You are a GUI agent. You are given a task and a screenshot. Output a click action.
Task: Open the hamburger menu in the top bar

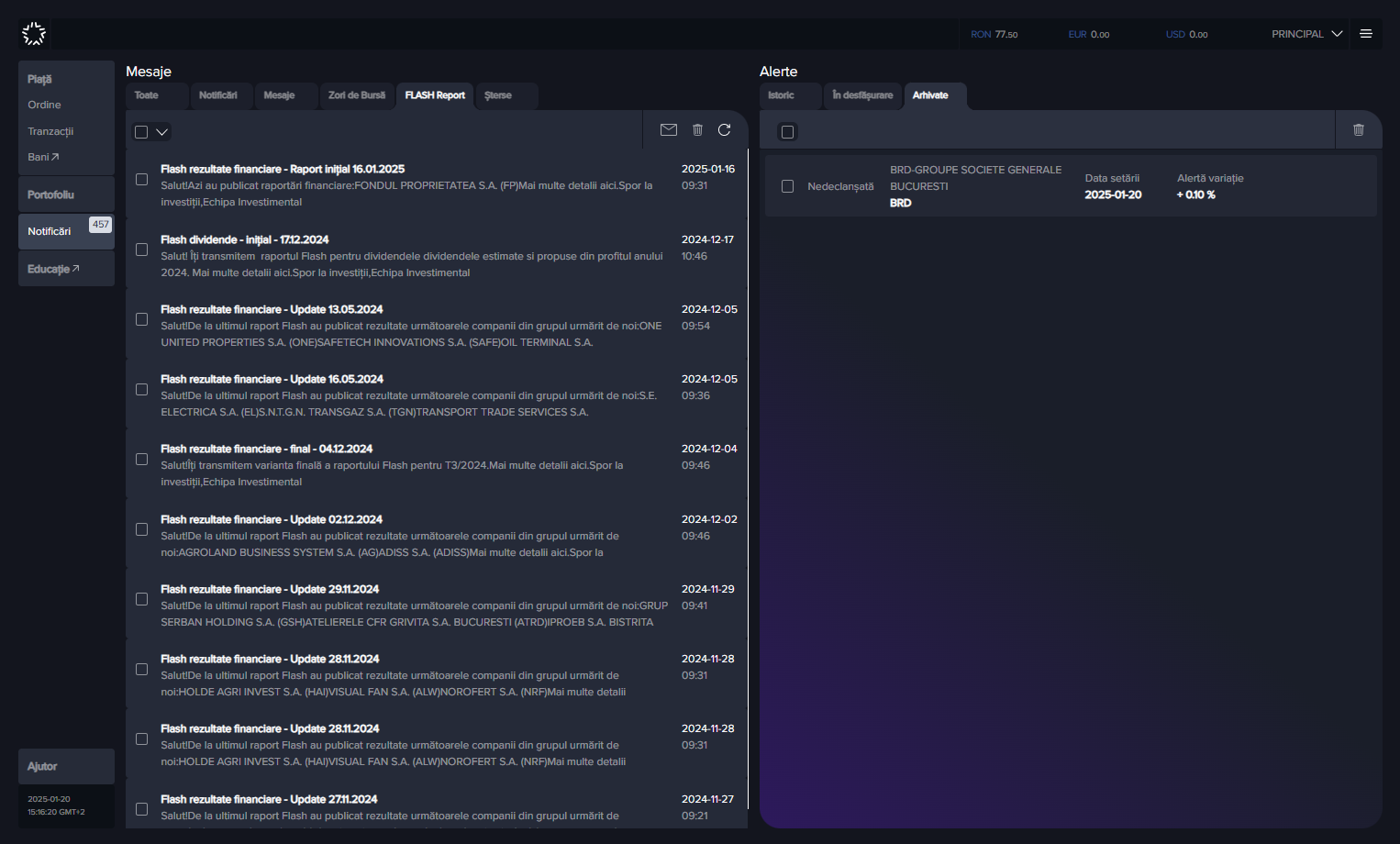(x=1366, y=34)
